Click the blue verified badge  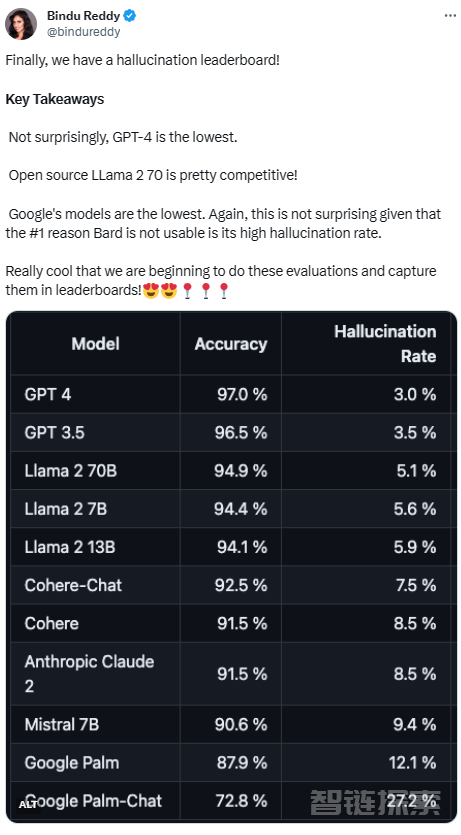[130, 16]
